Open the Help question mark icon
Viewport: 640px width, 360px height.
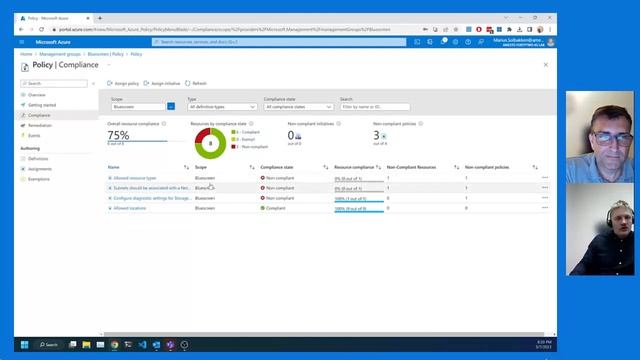click(468, 42)
